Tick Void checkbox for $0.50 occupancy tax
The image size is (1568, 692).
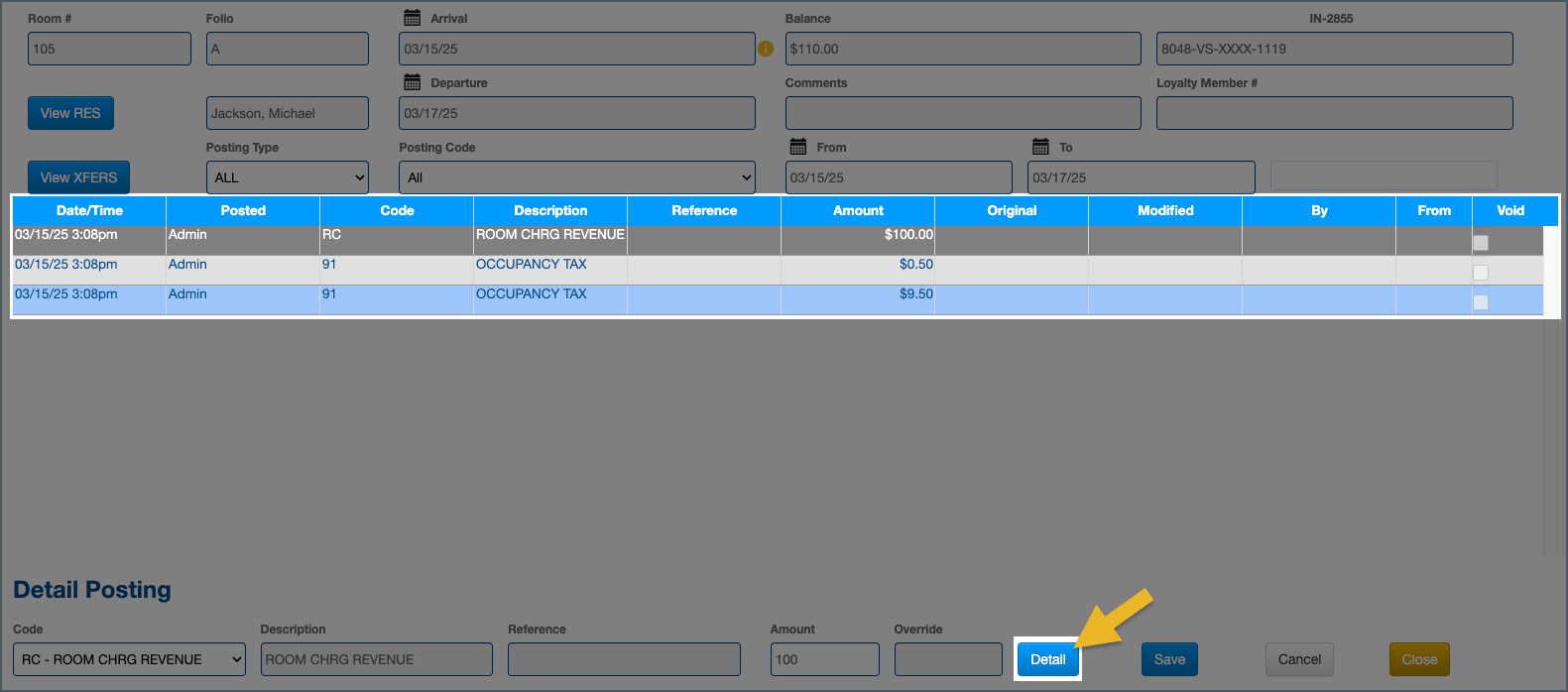coord(1480,273)
